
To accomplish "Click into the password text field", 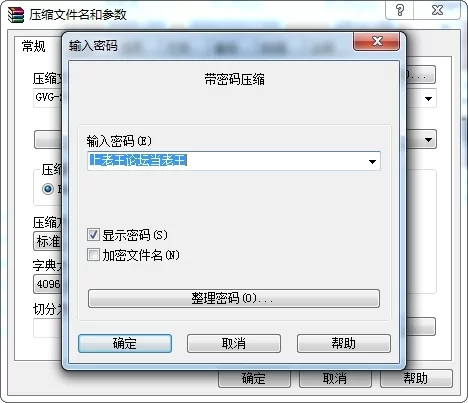I will coord(226,161).
